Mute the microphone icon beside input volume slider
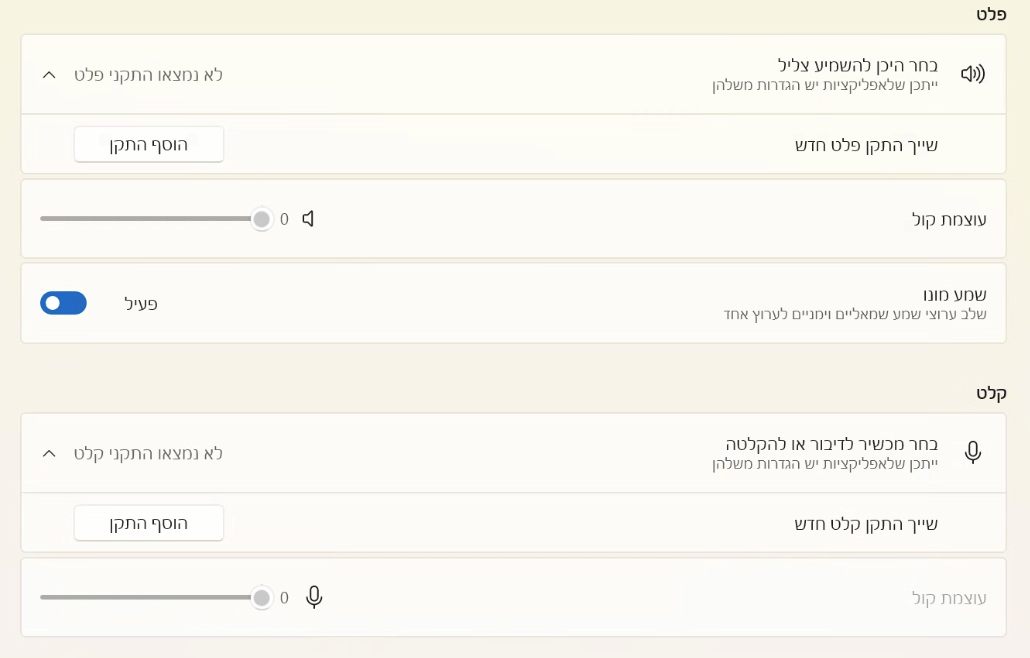Viewport: 1030px width, 658px height. [314, 597]
